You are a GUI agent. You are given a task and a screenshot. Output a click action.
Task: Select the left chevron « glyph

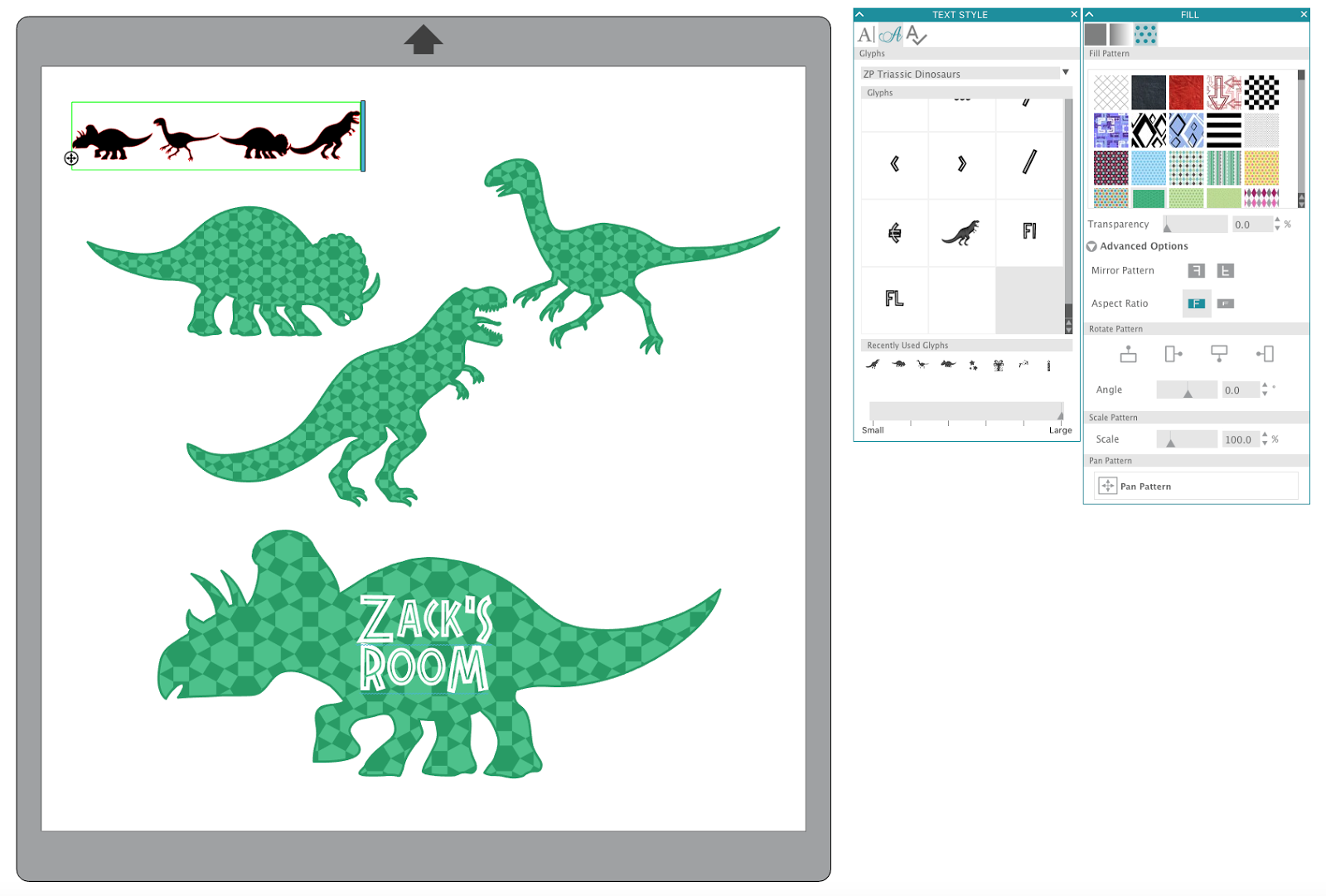[x=893, y=165]
